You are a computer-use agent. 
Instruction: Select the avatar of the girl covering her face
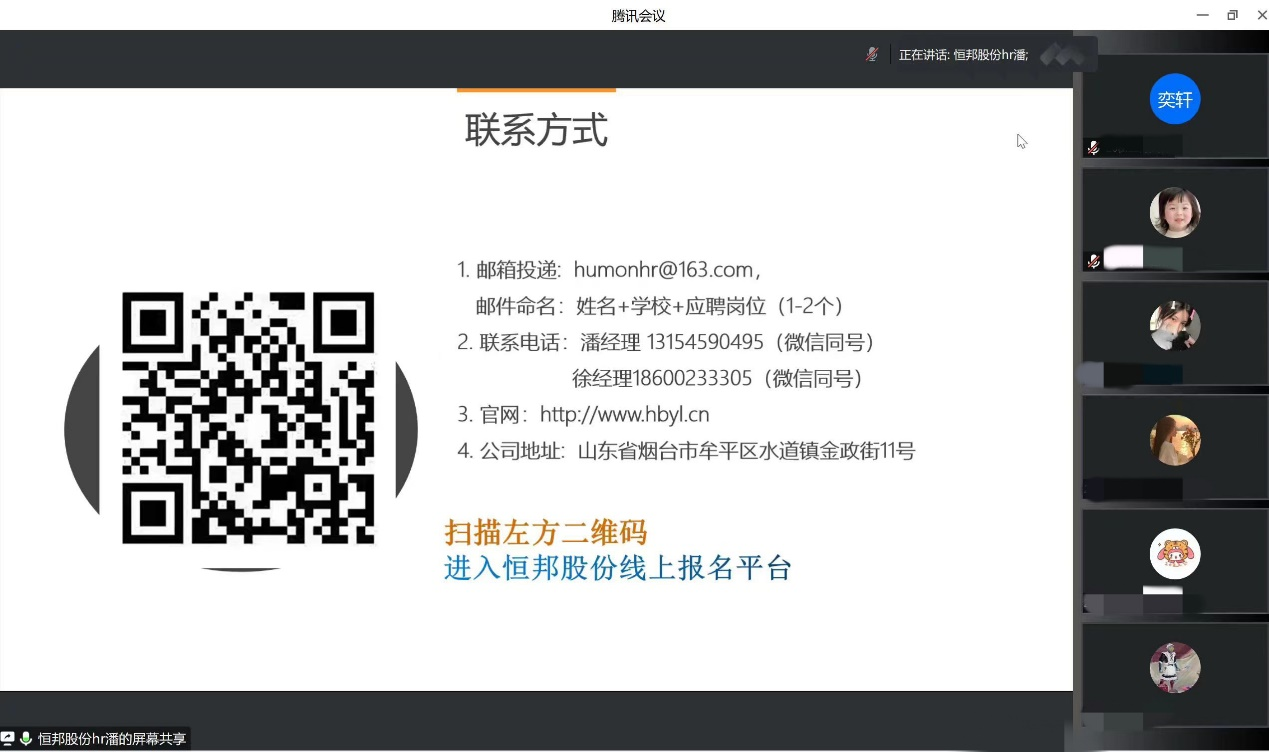click(1175, 325)
